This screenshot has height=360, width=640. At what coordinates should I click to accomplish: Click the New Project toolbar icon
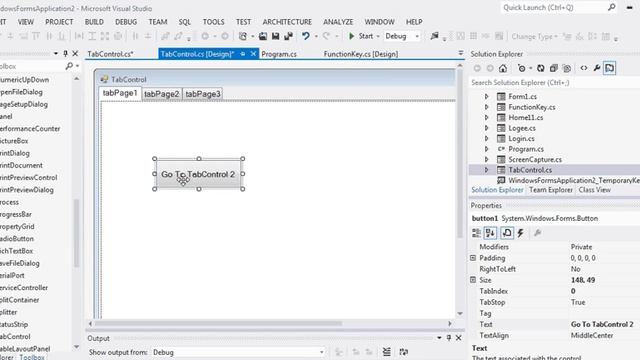coord(243,36)
